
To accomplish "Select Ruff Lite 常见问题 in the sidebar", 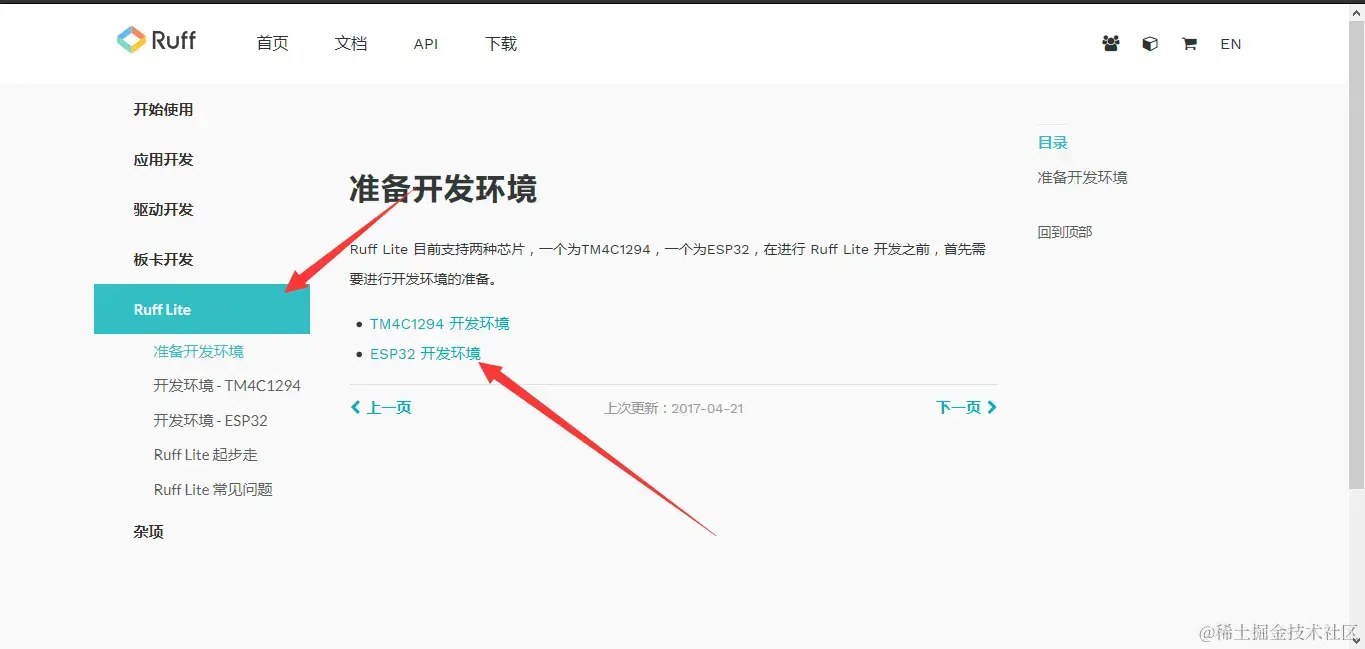I will 213,489.
